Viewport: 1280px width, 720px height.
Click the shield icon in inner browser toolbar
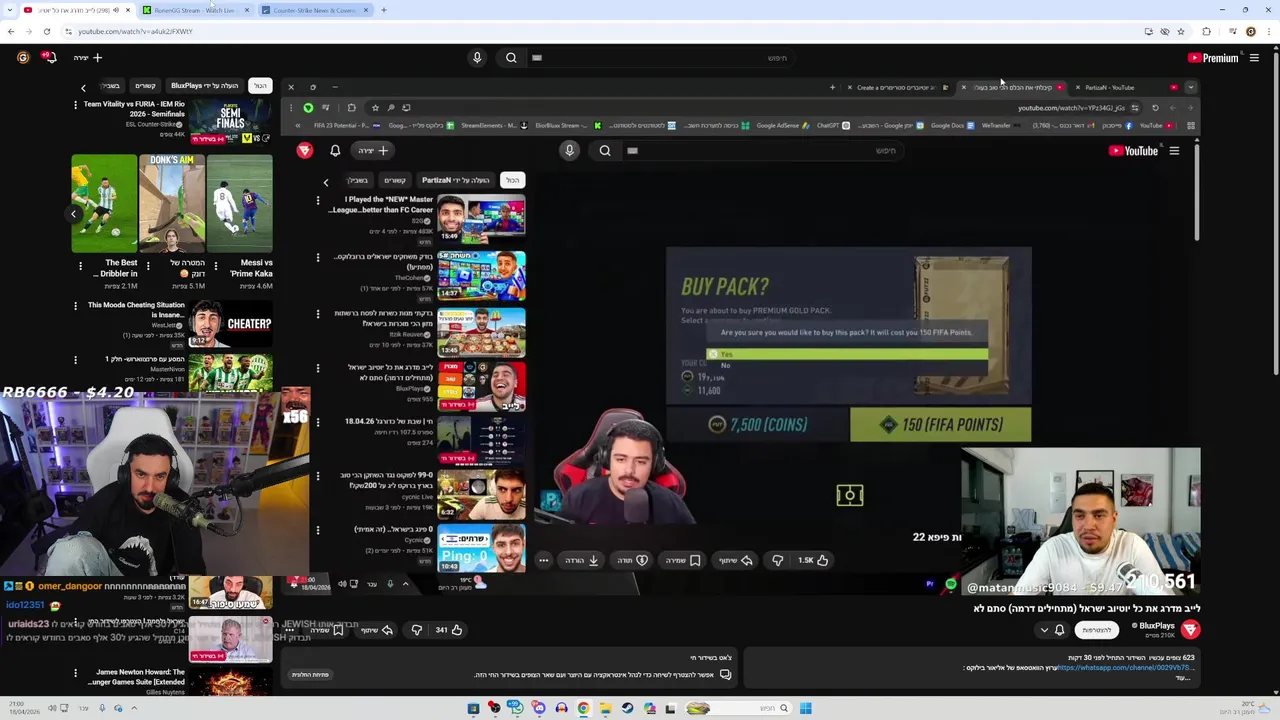308,108
